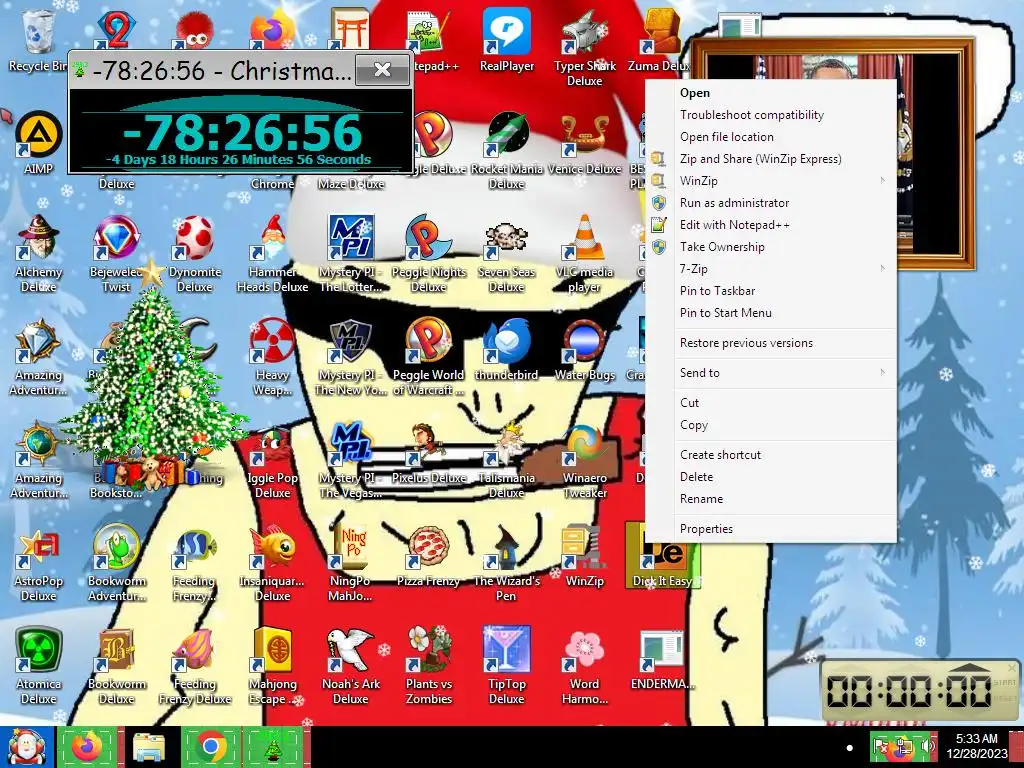Choose Take Ownership entry
Image resolution: width=1024 pixels, height=768 pixels.
point(771,247)
